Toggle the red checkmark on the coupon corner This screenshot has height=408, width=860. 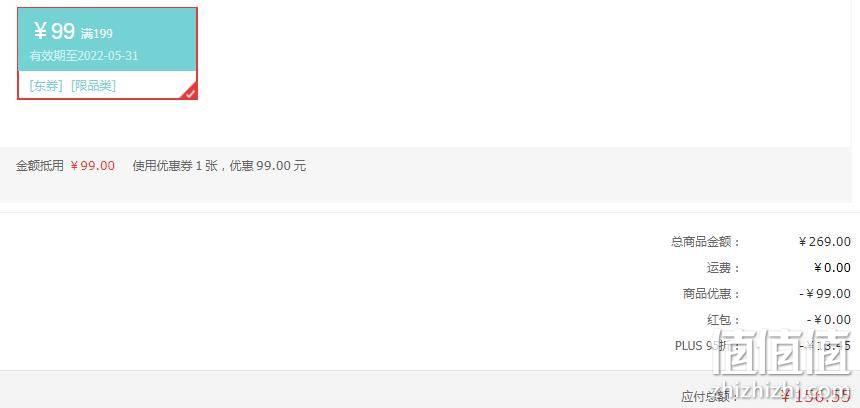(x=190, y=93)
